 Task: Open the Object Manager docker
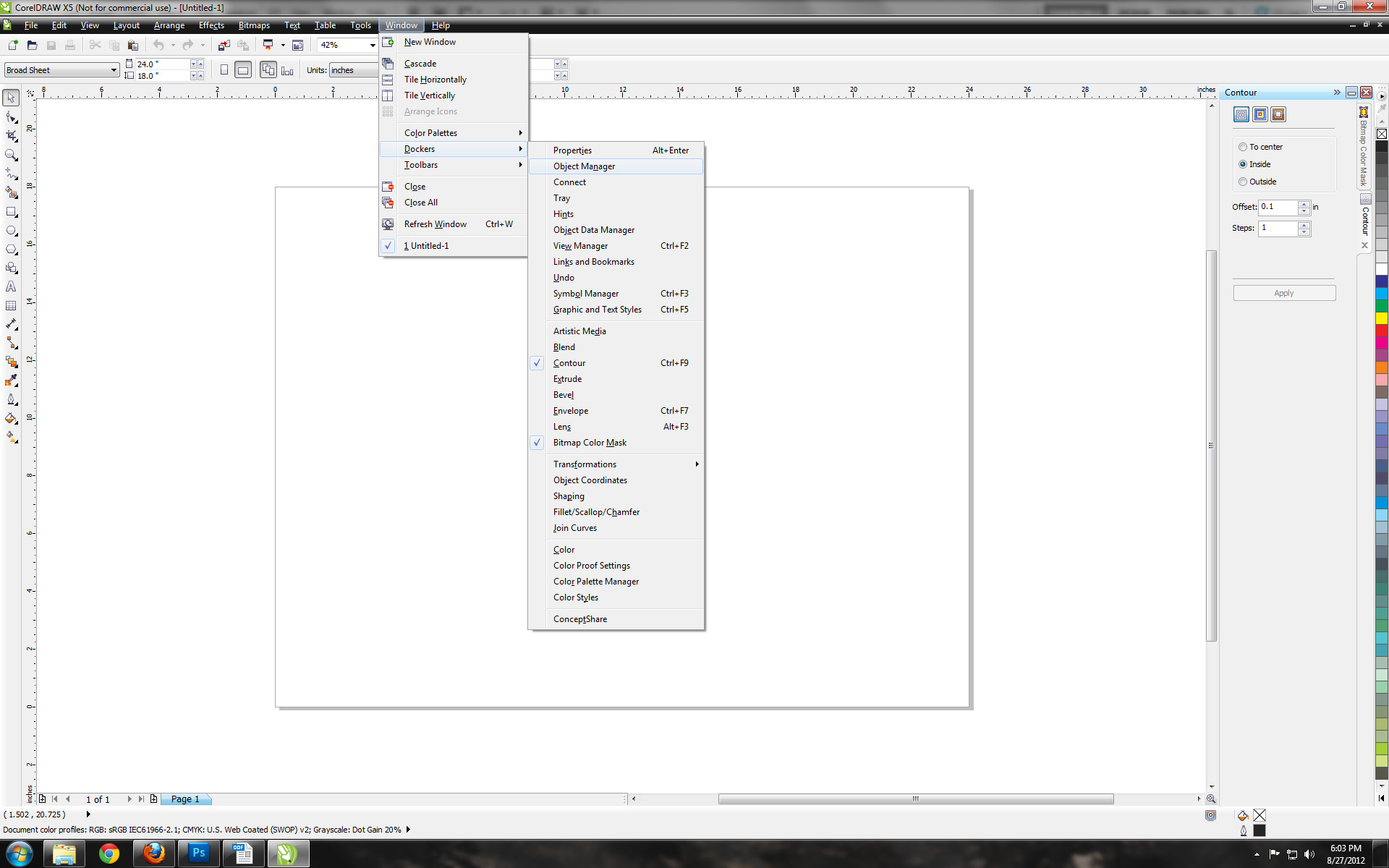click(616, 166)
